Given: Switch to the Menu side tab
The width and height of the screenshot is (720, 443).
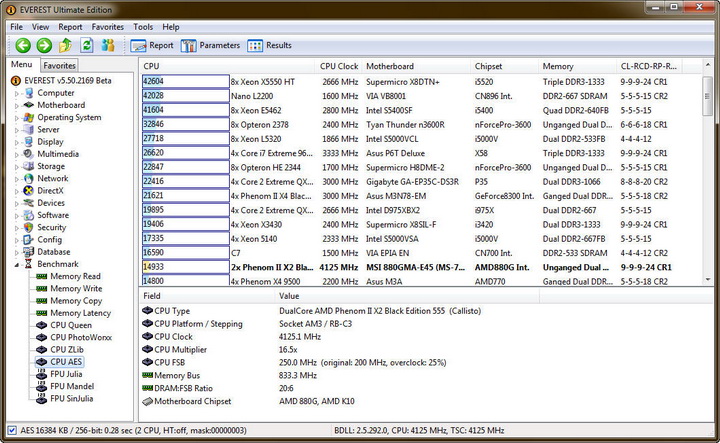Looking at the screenshot, I should (22, 64).
